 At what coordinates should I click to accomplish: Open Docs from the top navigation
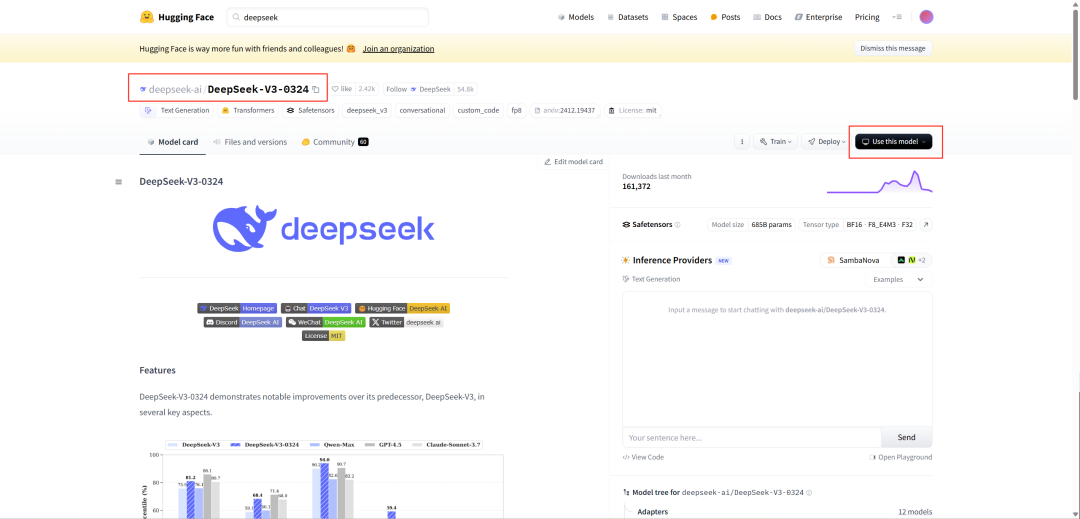point(768,17)
